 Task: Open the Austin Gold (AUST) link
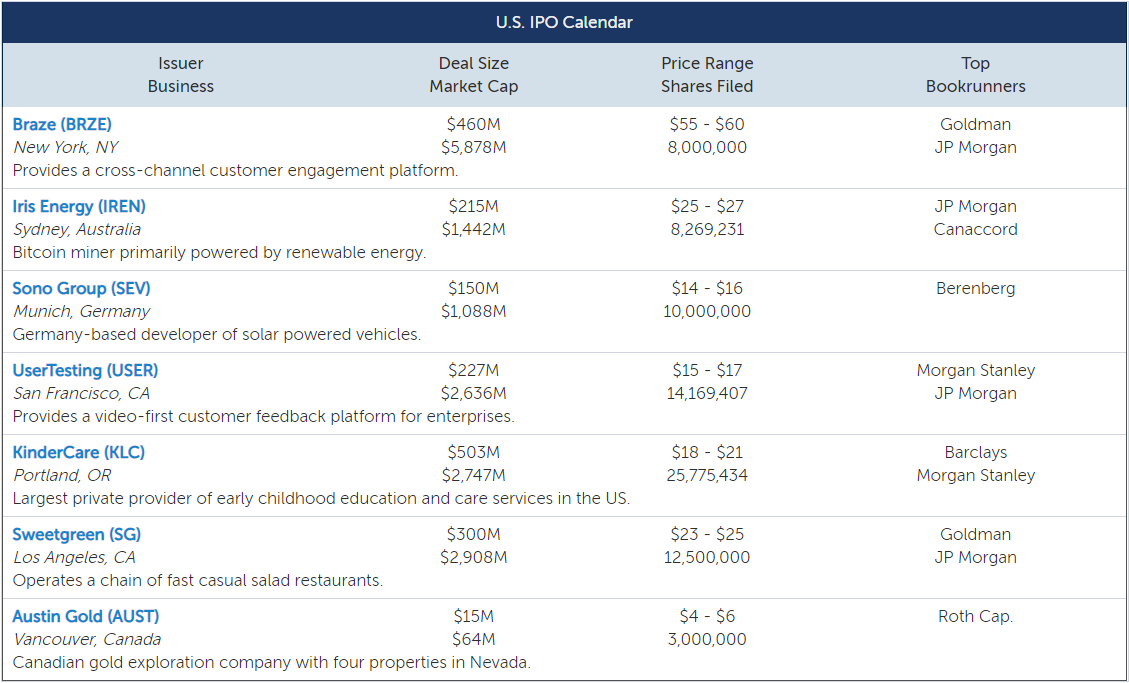[x=86, y=617]
